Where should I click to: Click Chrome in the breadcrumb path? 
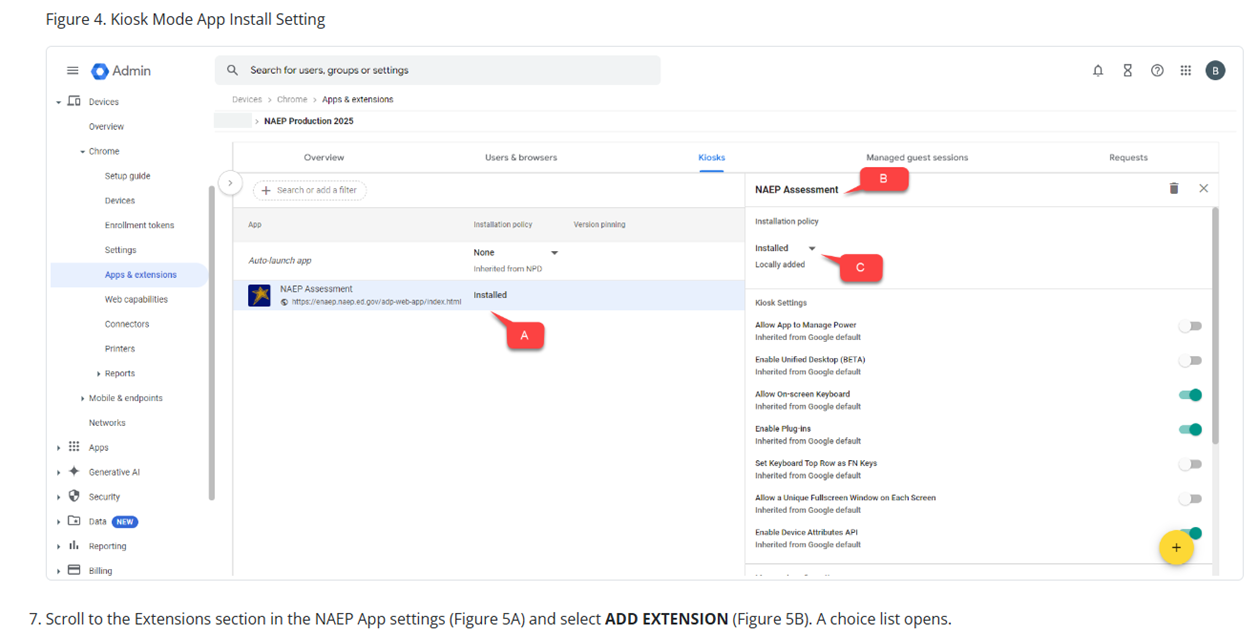pos(292,100)
